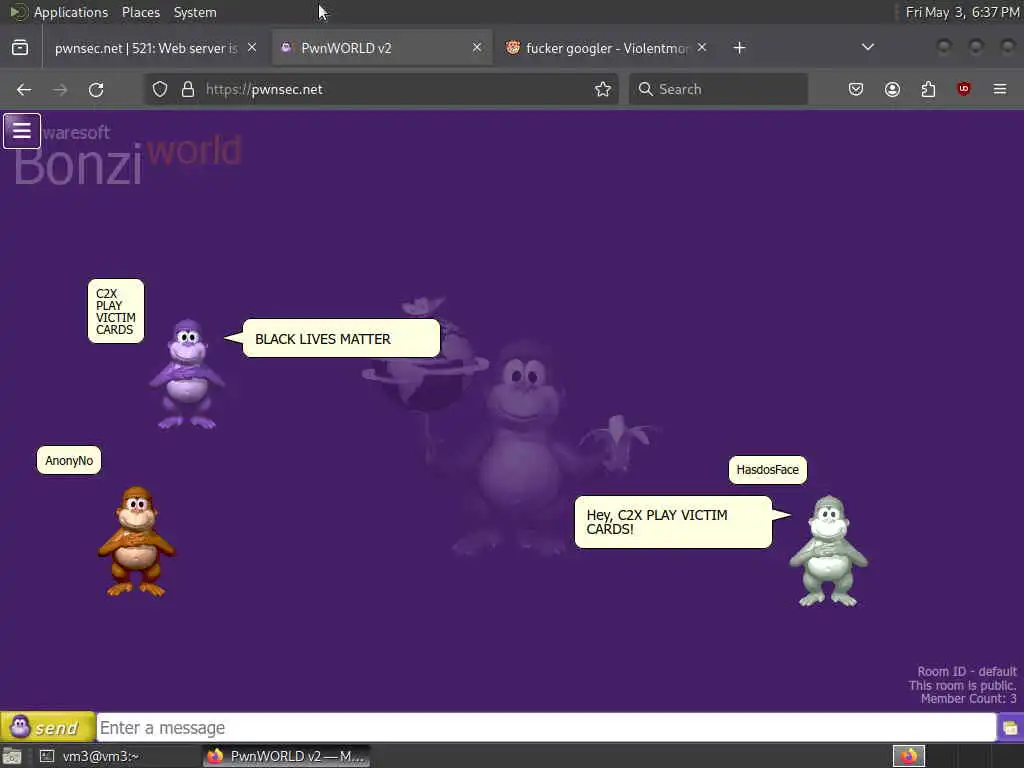Click the BLACK LIVES MATTER speech bubble
The image size is (1024, 768).
click(341, 338)
